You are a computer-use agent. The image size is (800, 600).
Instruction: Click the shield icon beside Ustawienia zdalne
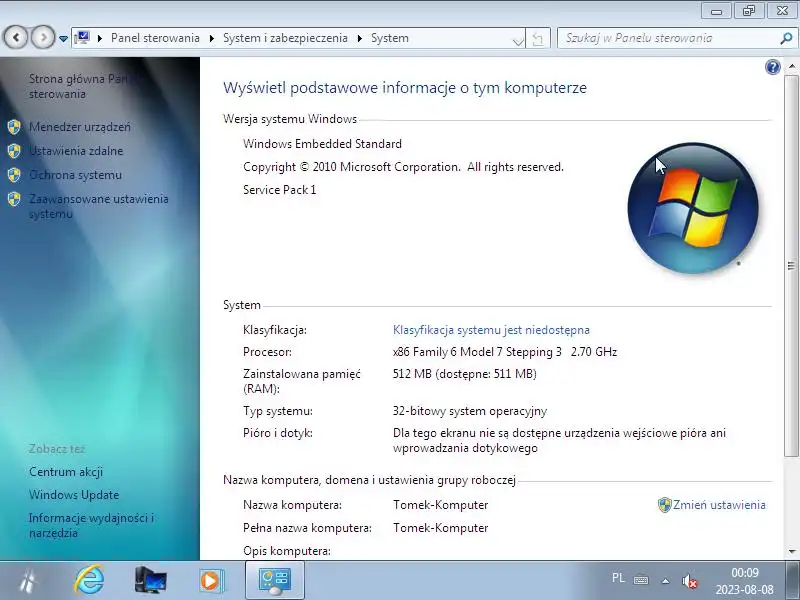pyautogui.click(x=14, y=151)
